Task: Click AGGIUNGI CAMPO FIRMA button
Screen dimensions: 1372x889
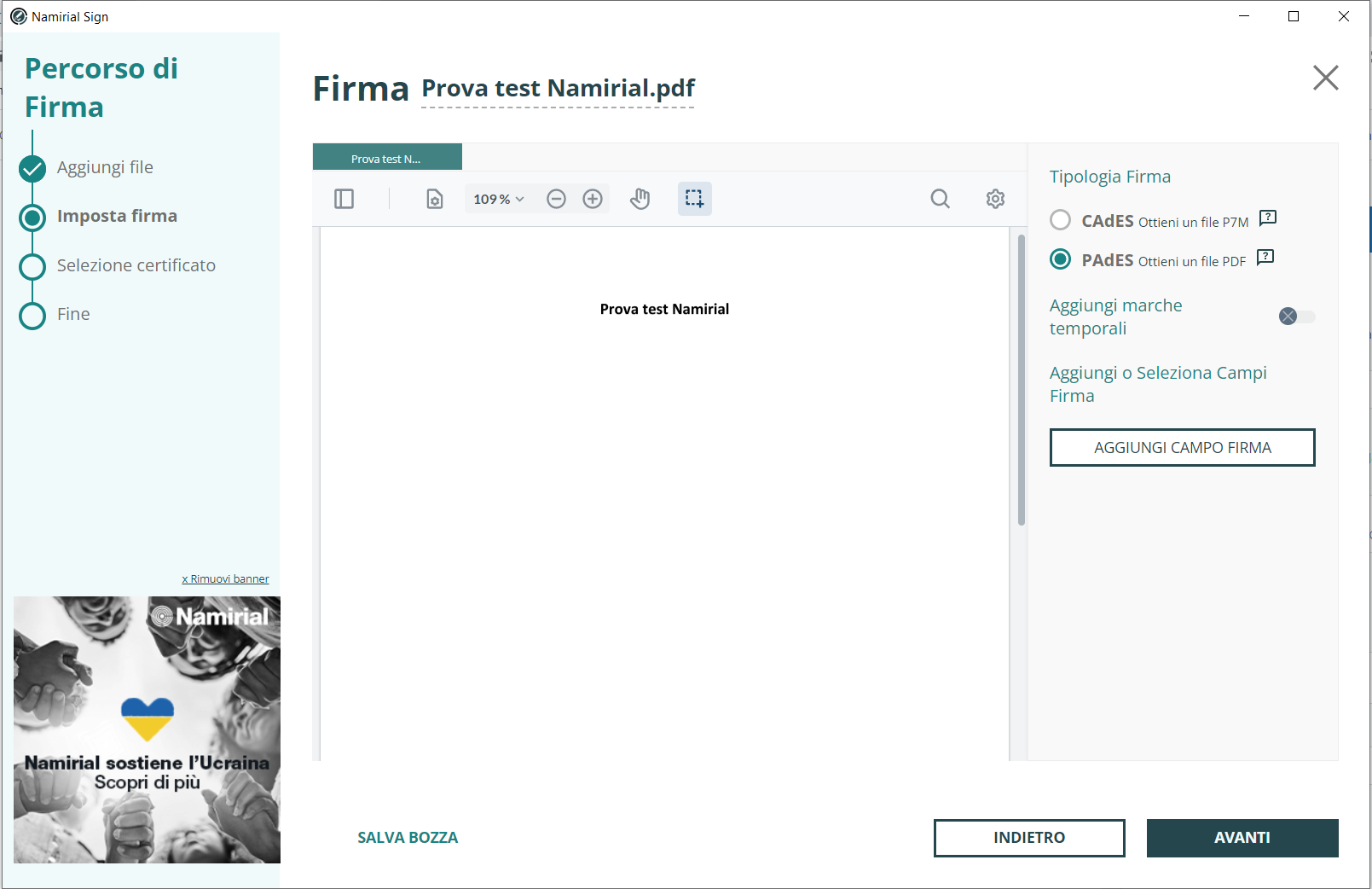Action: click(x=1183, y=447)
